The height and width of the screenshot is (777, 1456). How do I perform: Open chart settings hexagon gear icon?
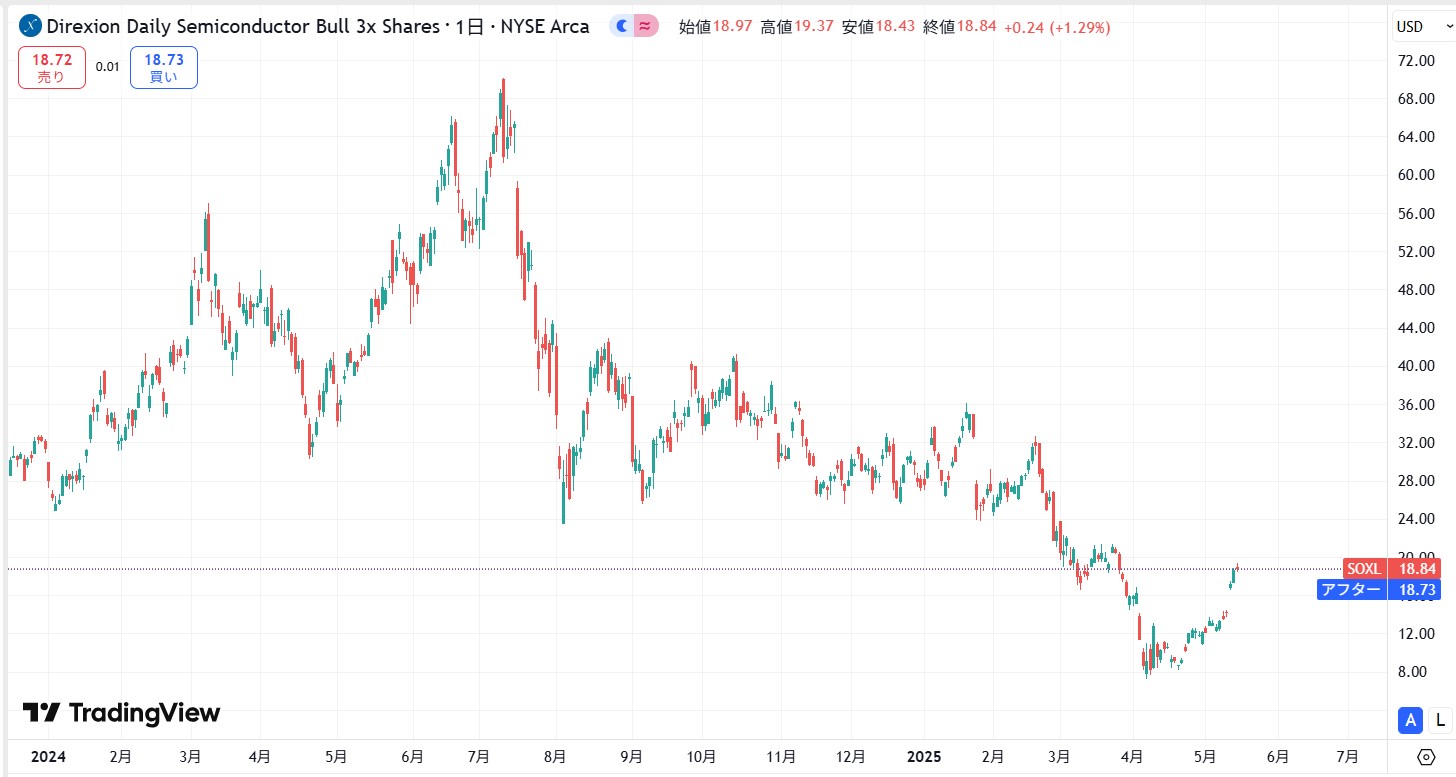click(1425, 756)
